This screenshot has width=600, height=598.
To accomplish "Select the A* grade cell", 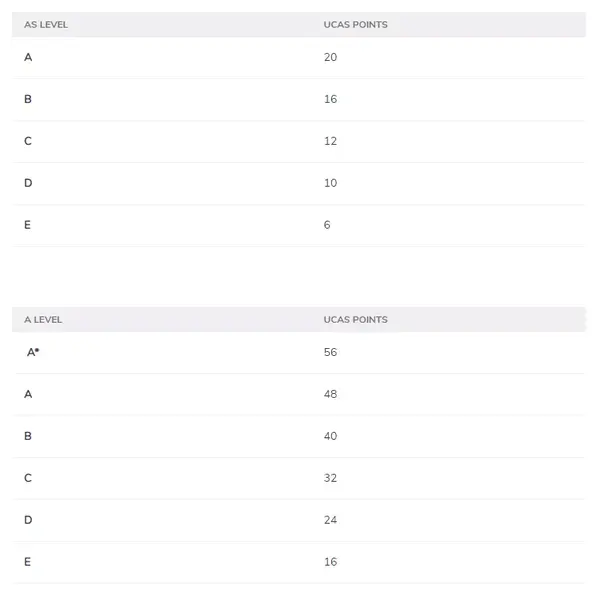I will pos(33,352).
